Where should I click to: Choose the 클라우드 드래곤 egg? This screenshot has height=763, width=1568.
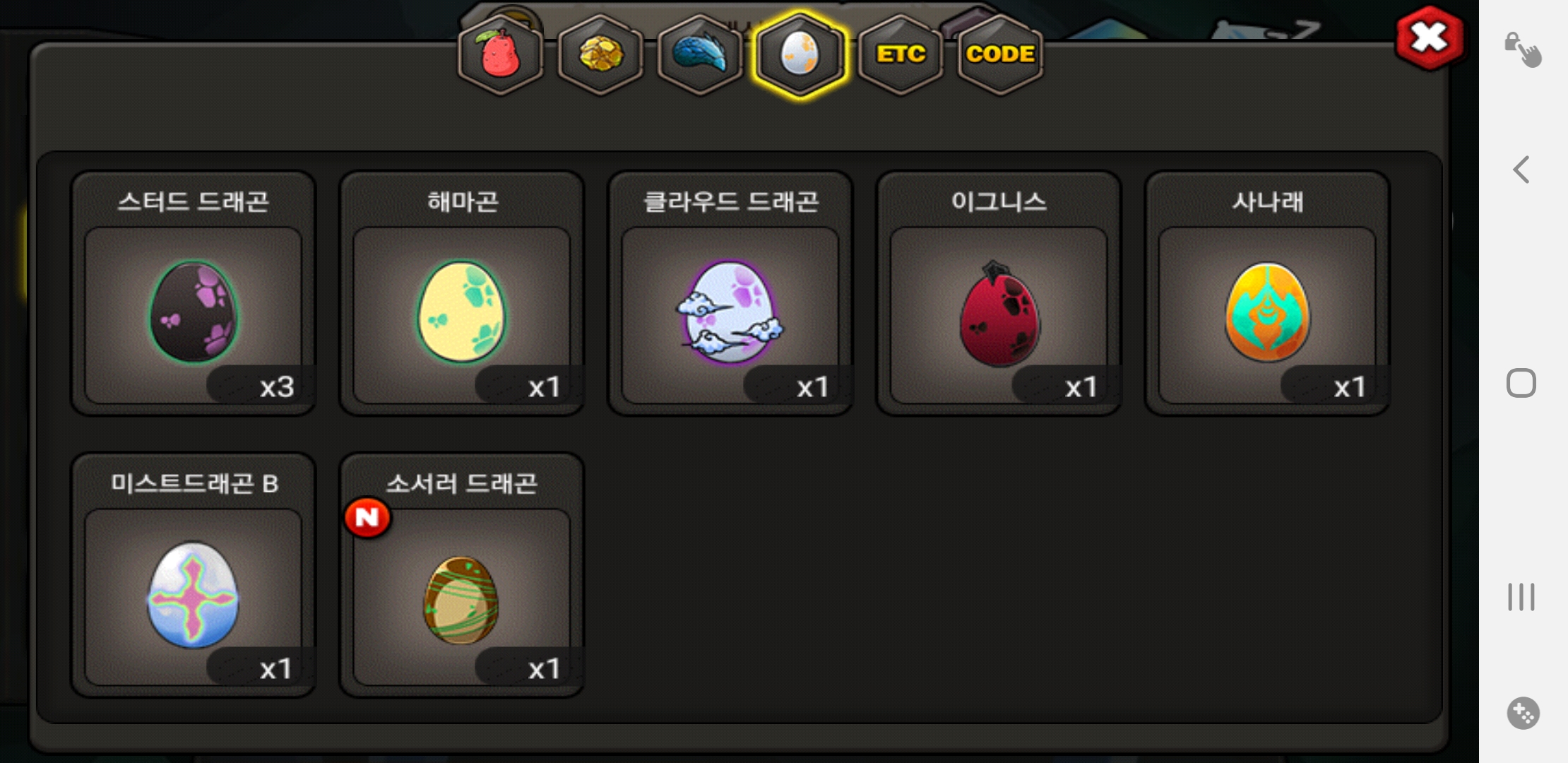pos(730,293)
